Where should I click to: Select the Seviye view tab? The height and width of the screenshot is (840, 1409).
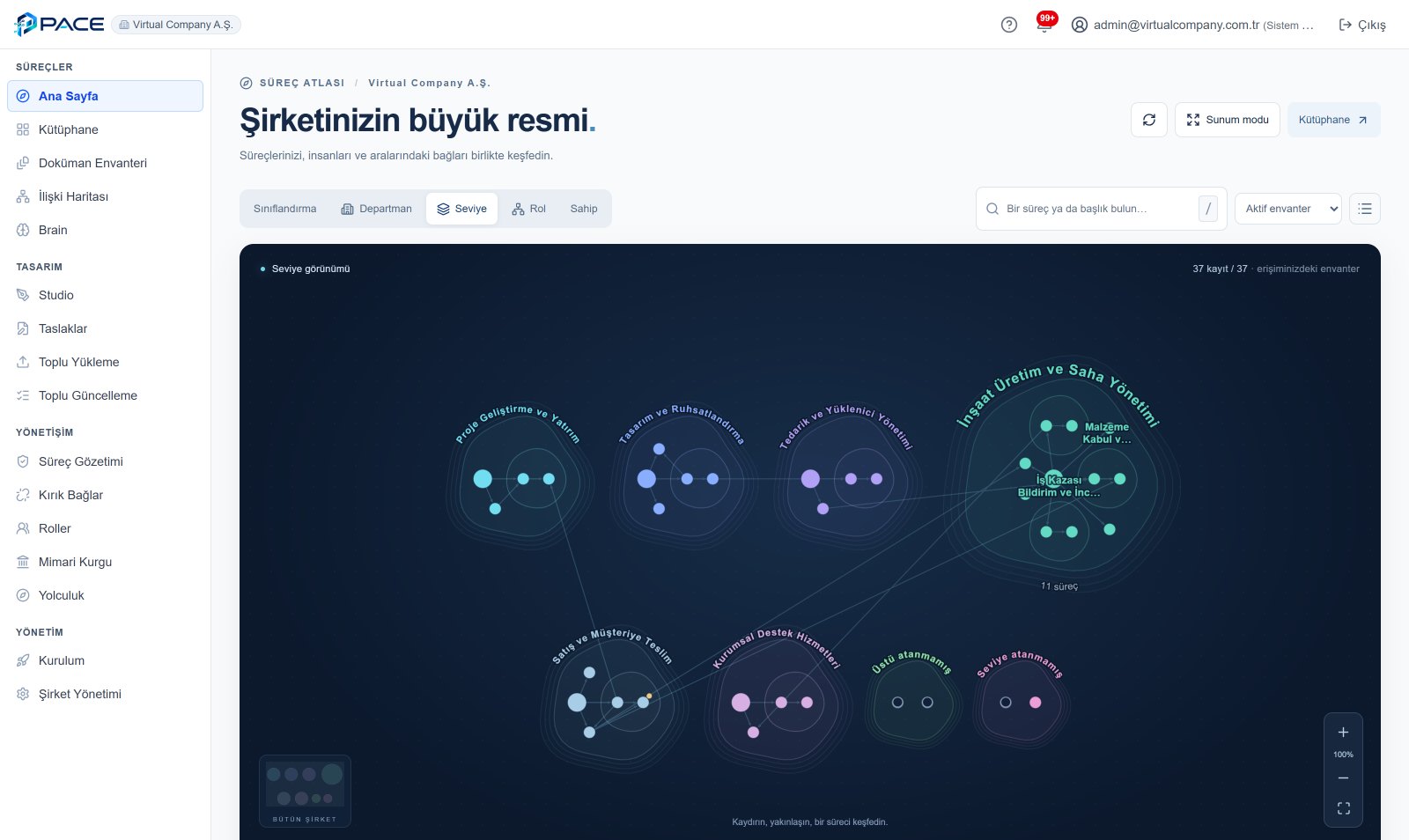pos(461,209)
